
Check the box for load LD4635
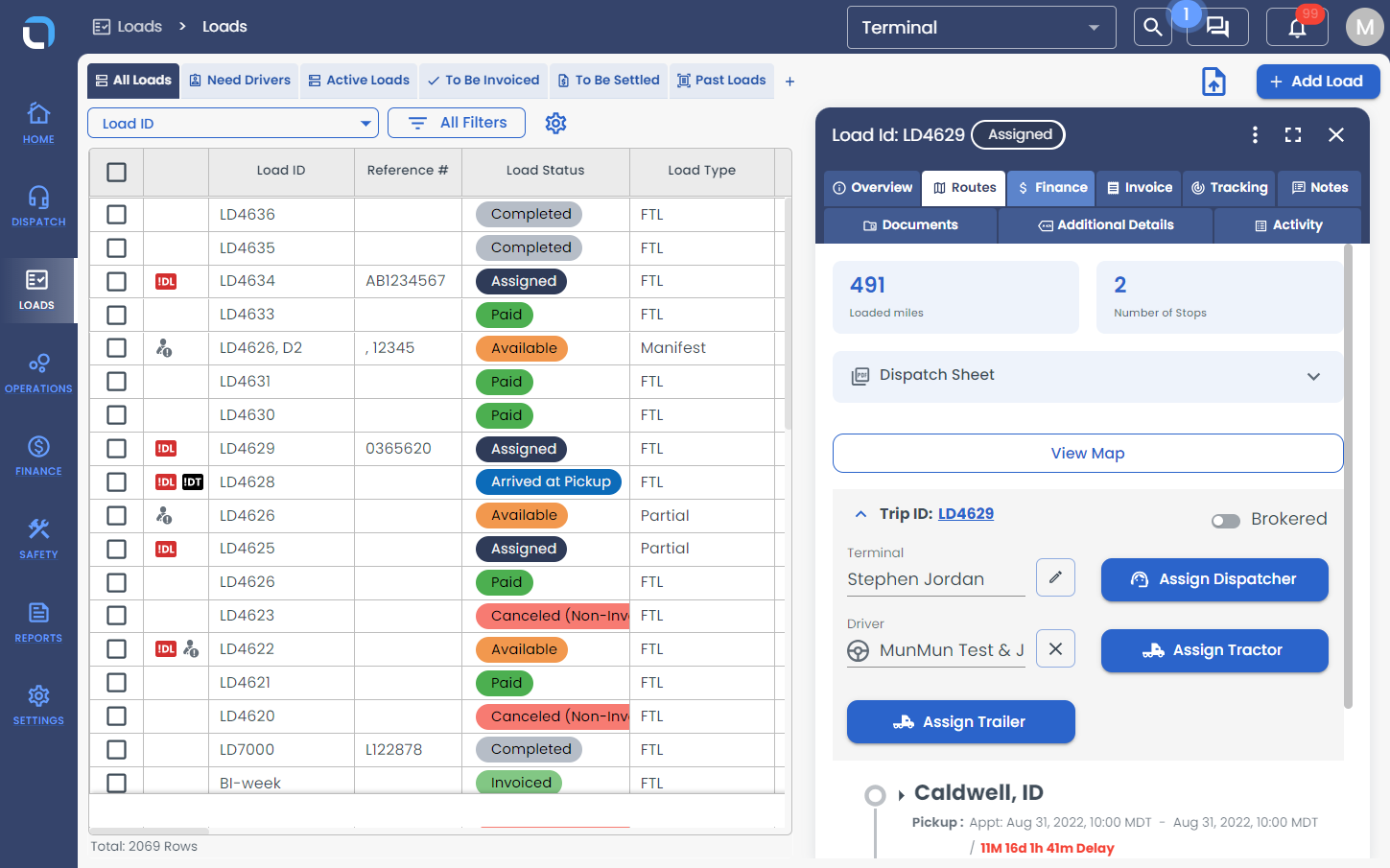pos(116,247)
